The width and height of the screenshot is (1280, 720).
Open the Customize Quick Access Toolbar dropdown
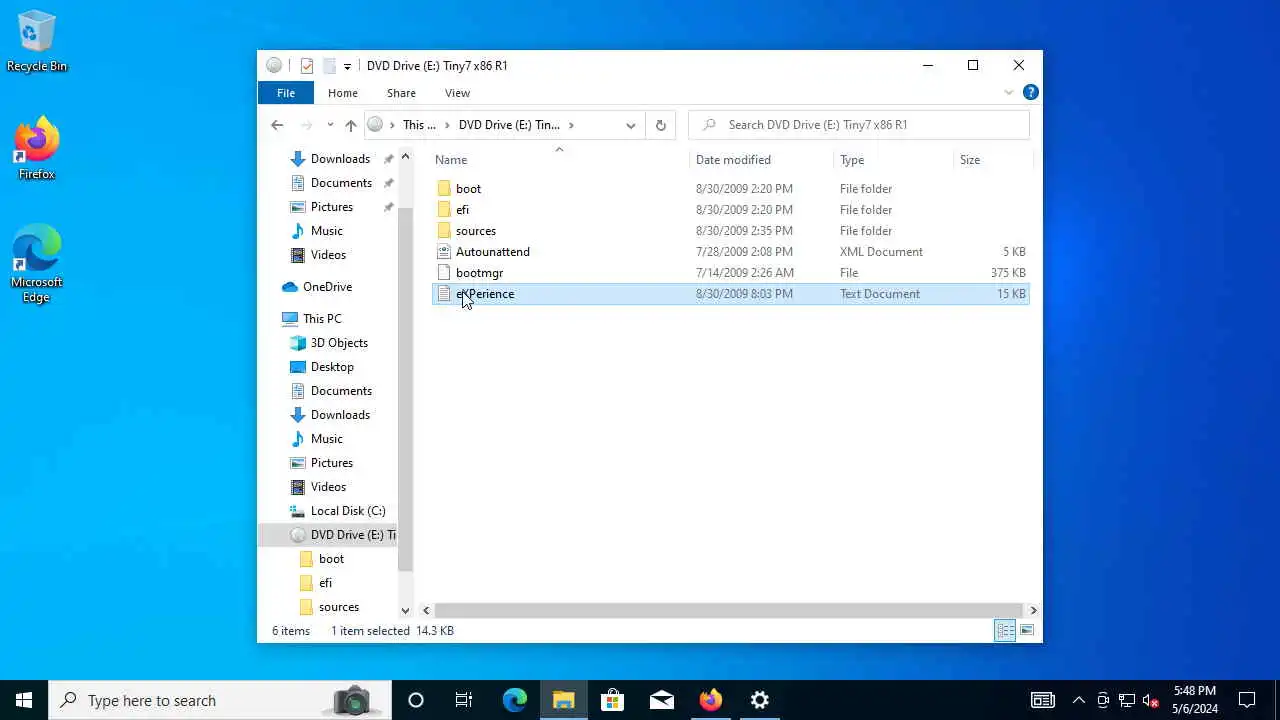tap(347, 66)
